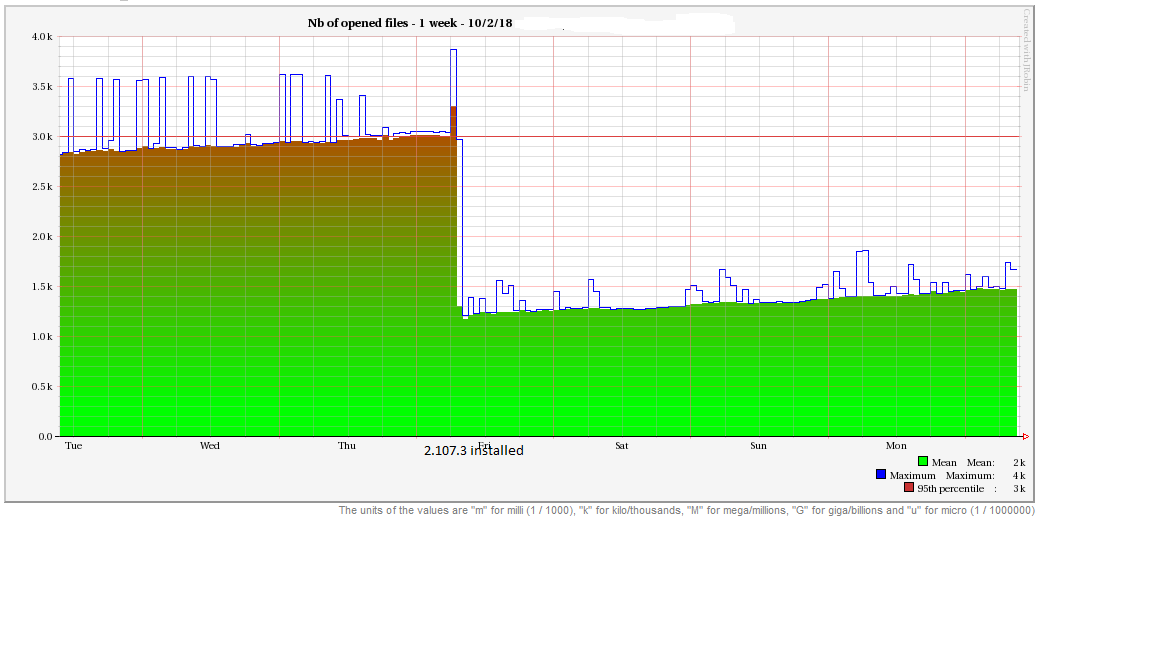Screen dimensions: 1152x648
Task: Click the green Mean legend swatch
Action: coord(923,462)
